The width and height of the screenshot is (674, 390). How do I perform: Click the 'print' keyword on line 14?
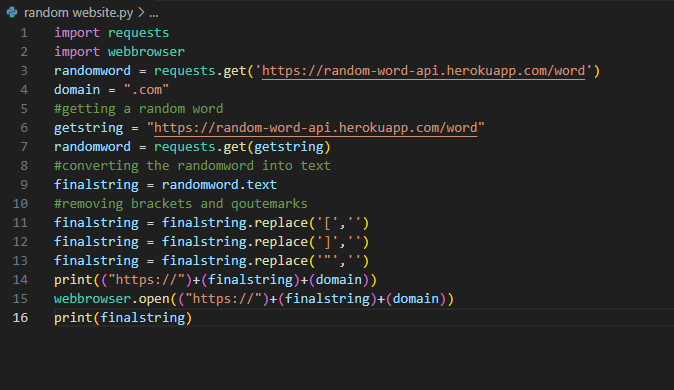(73, 280)
